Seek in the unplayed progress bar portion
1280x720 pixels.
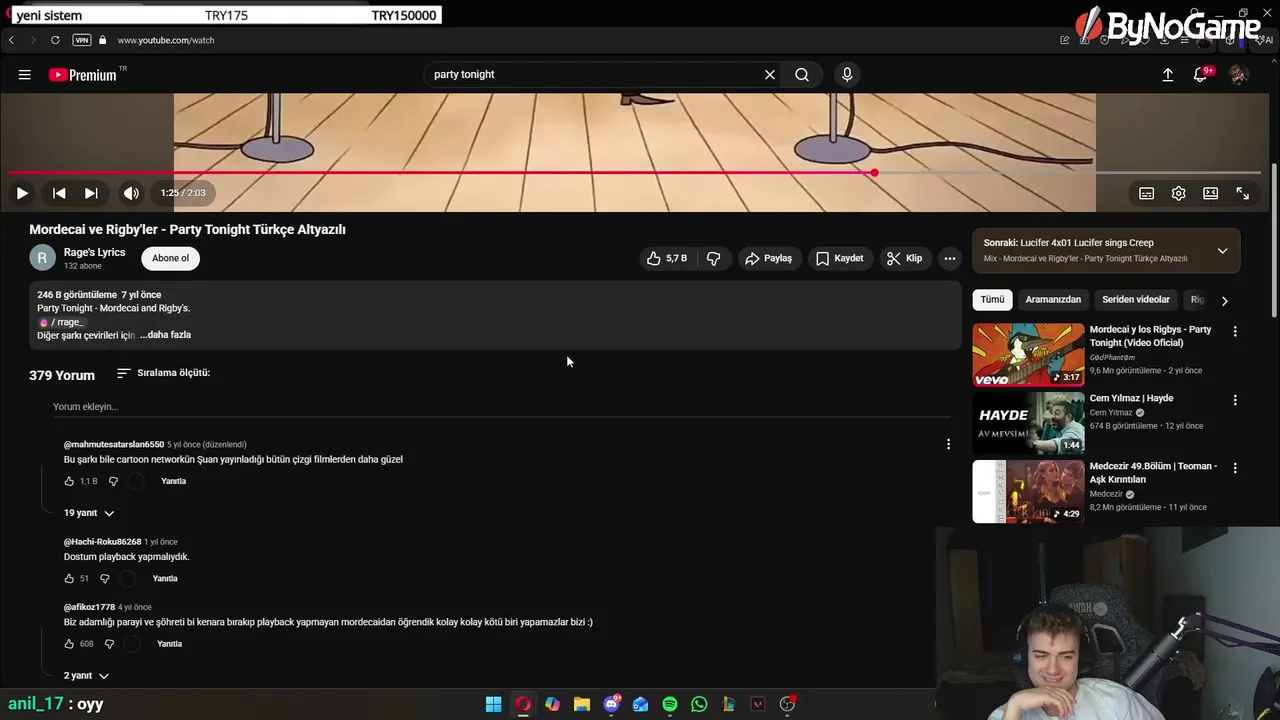1070,173
